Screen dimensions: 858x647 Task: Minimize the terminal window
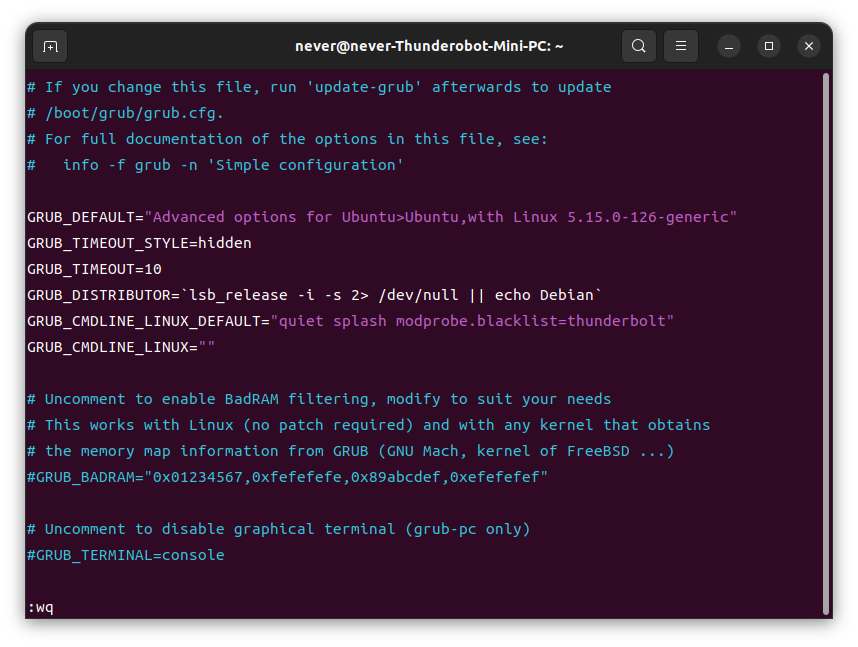(728, 47)
